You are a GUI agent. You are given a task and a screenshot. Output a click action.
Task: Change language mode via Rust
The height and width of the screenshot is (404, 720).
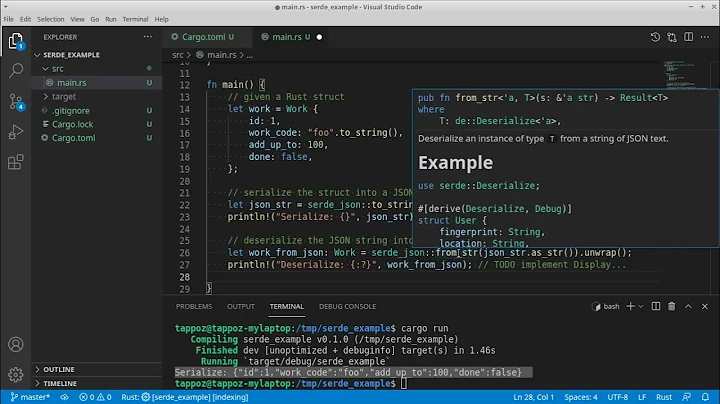coord(664,397)
